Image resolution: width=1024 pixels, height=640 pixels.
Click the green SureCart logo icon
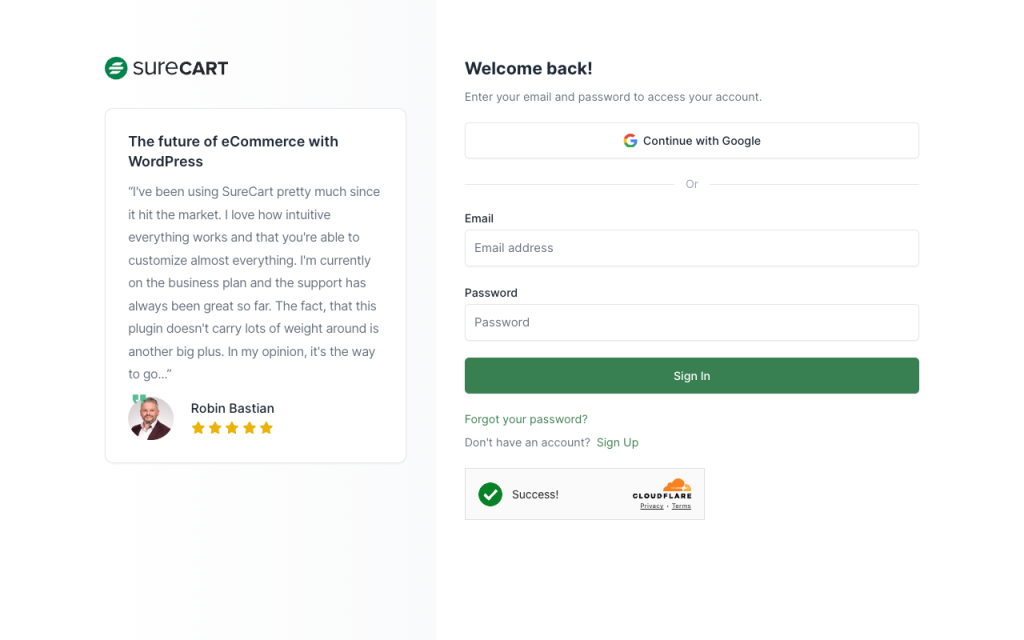coord(116,68)
